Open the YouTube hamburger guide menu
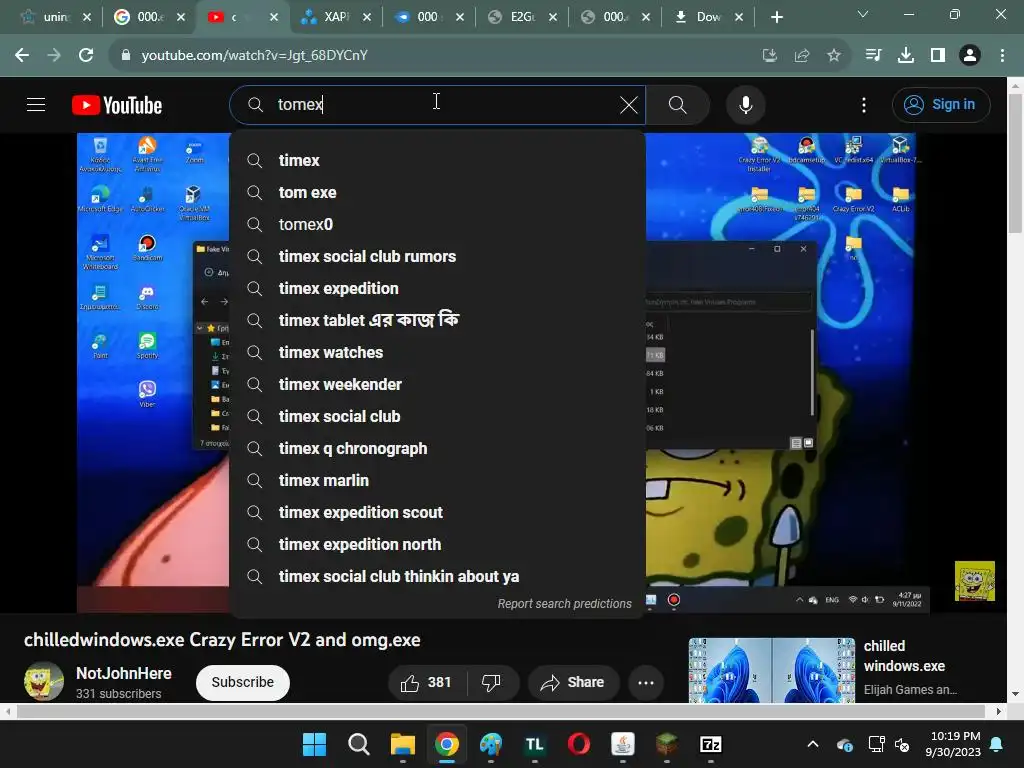The image size is (1024, 768). click(x=36, y=104)
